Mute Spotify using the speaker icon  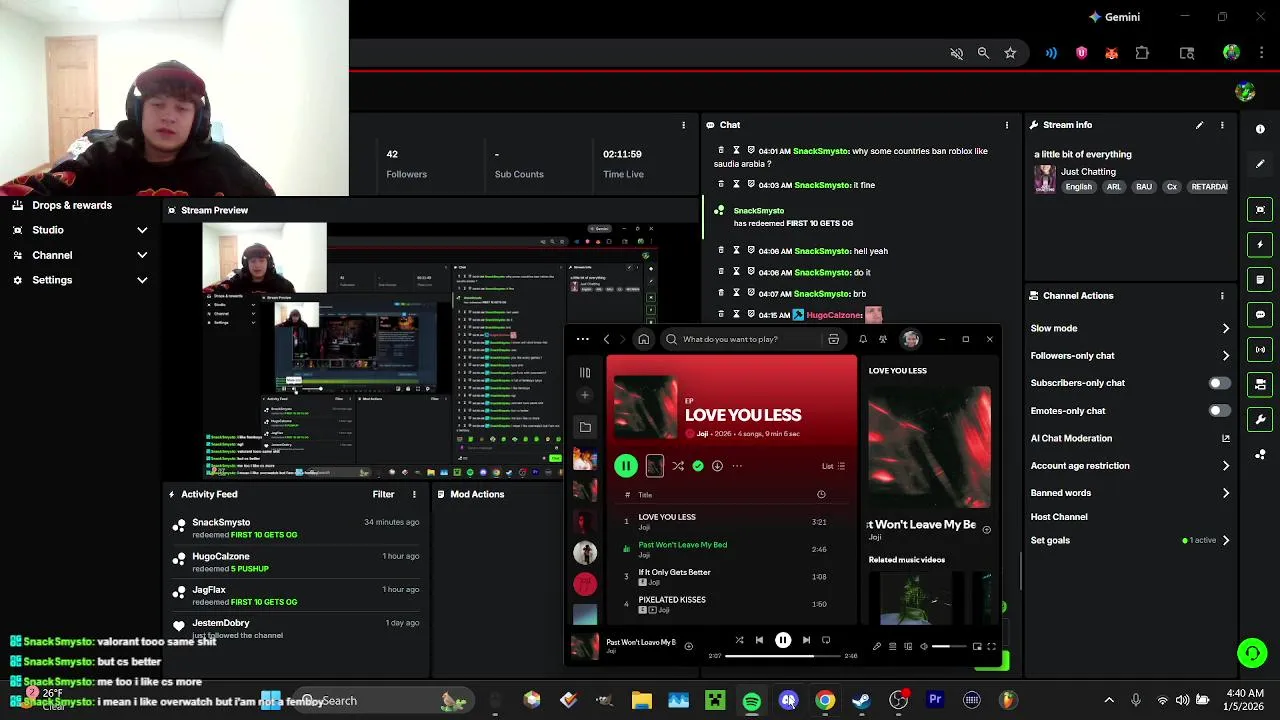coord(924,646)
